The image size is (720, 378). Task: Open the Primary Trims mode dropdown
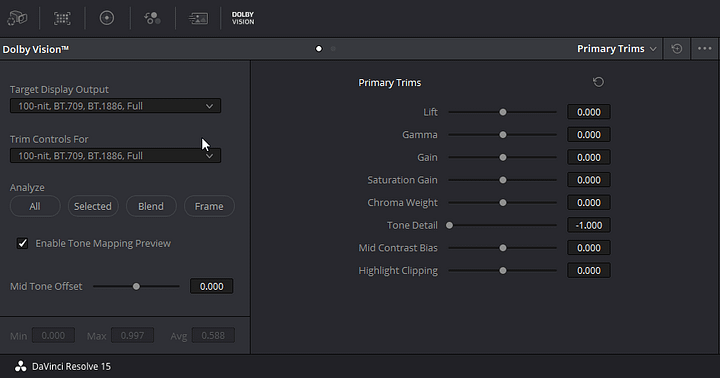(616, 49)
